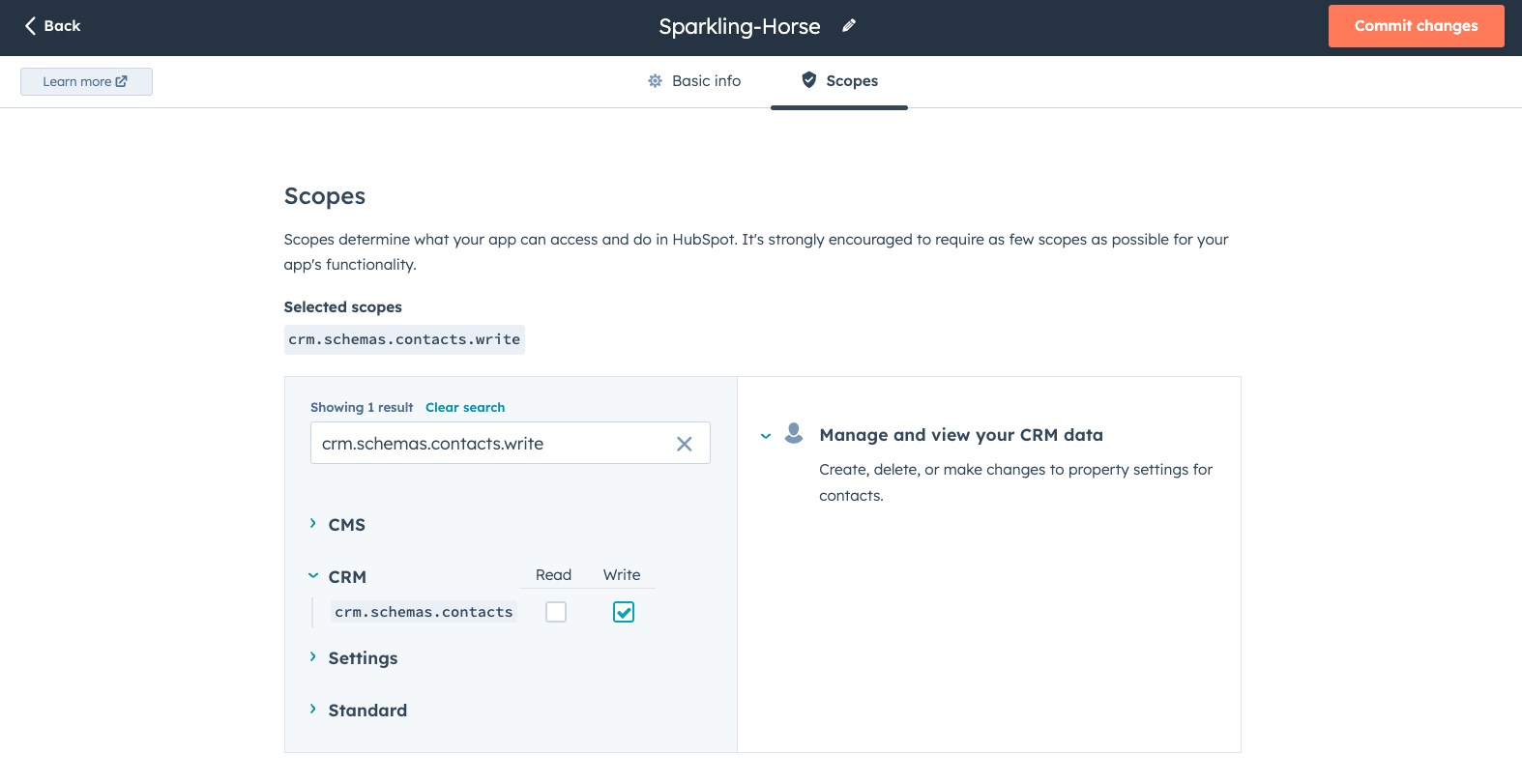Click the pencil icon to rename Sparkling-Horse
Image resolution: width=1522 pixels, height=784 pixels.
(x=849, y=26)
